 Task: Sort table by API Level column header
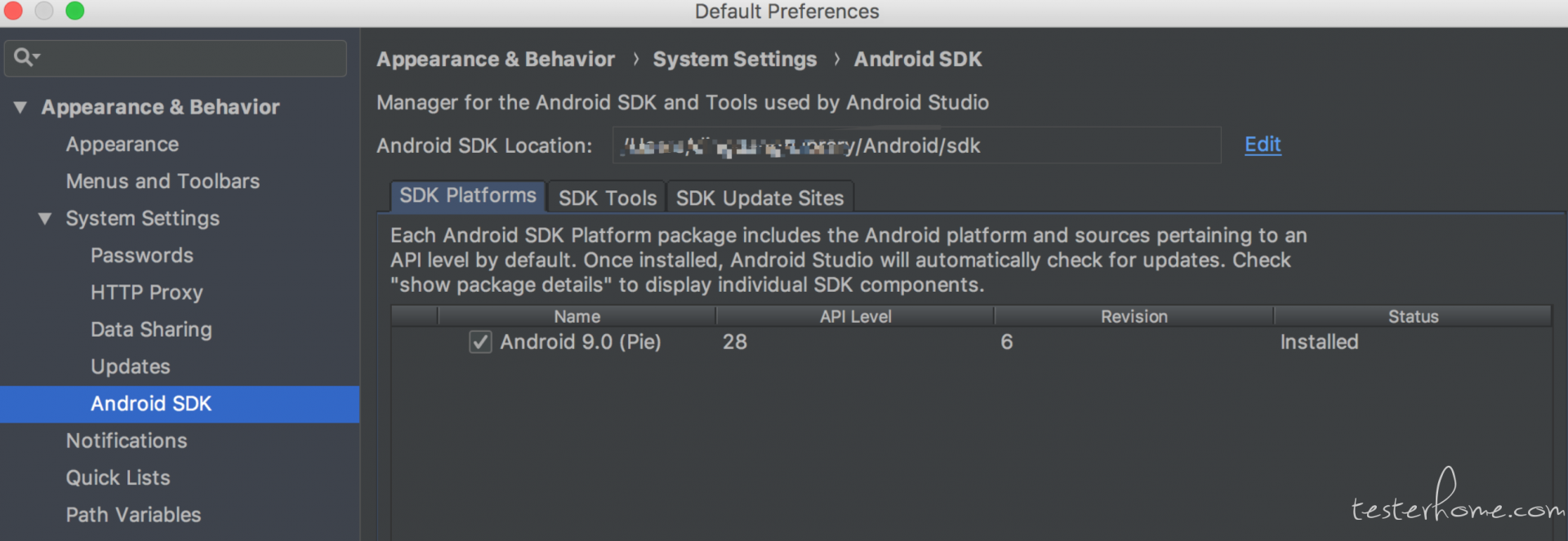(855, 316)
